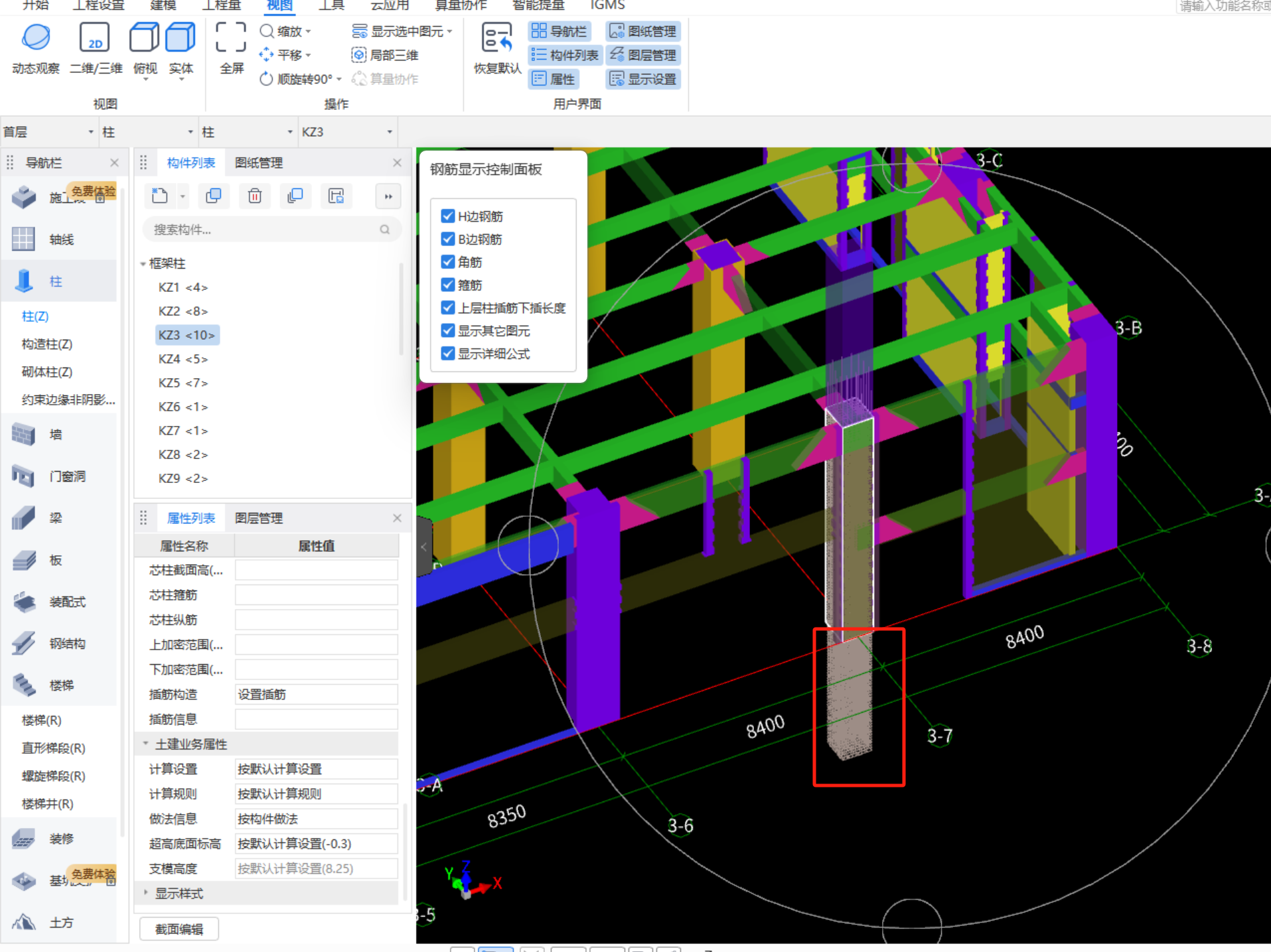Uncheck the 箍筋 checkbox
This screenshot has width=1271, height=952.
pyautogui.click(x=448, y=285)
